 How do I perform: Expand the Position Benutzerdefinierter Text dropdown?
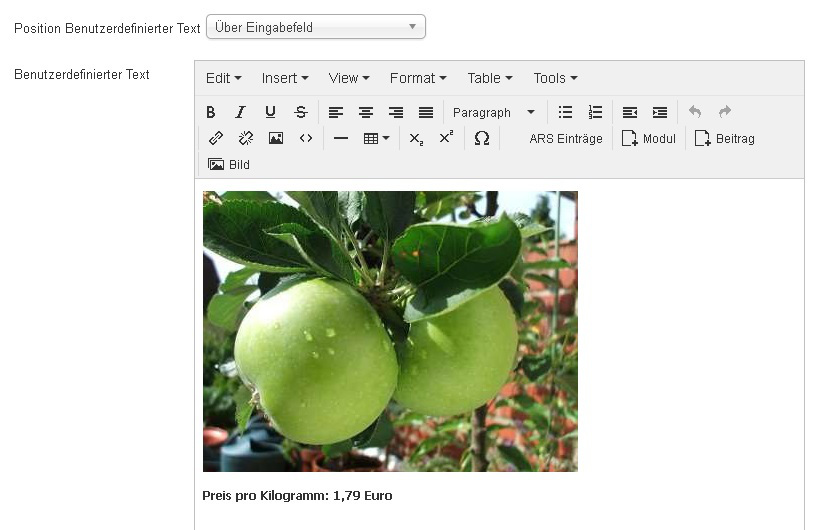(x=315, y=27)
